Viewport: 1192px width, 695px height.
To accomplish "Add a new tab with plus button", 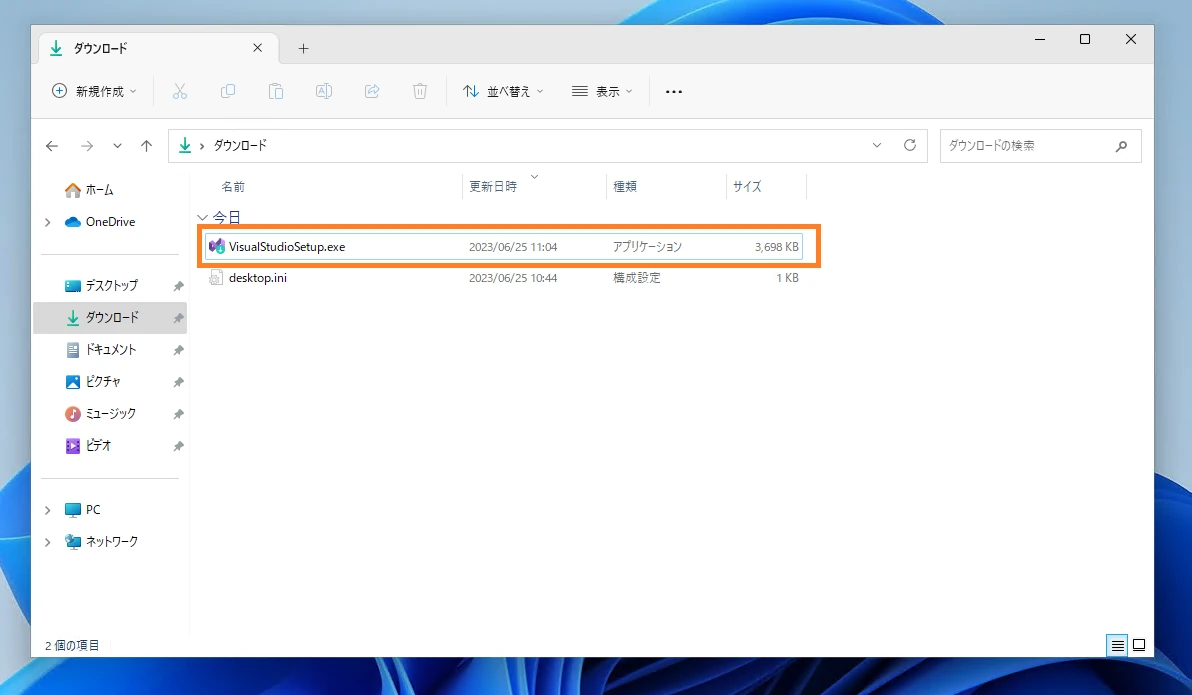I will (303, 49).
